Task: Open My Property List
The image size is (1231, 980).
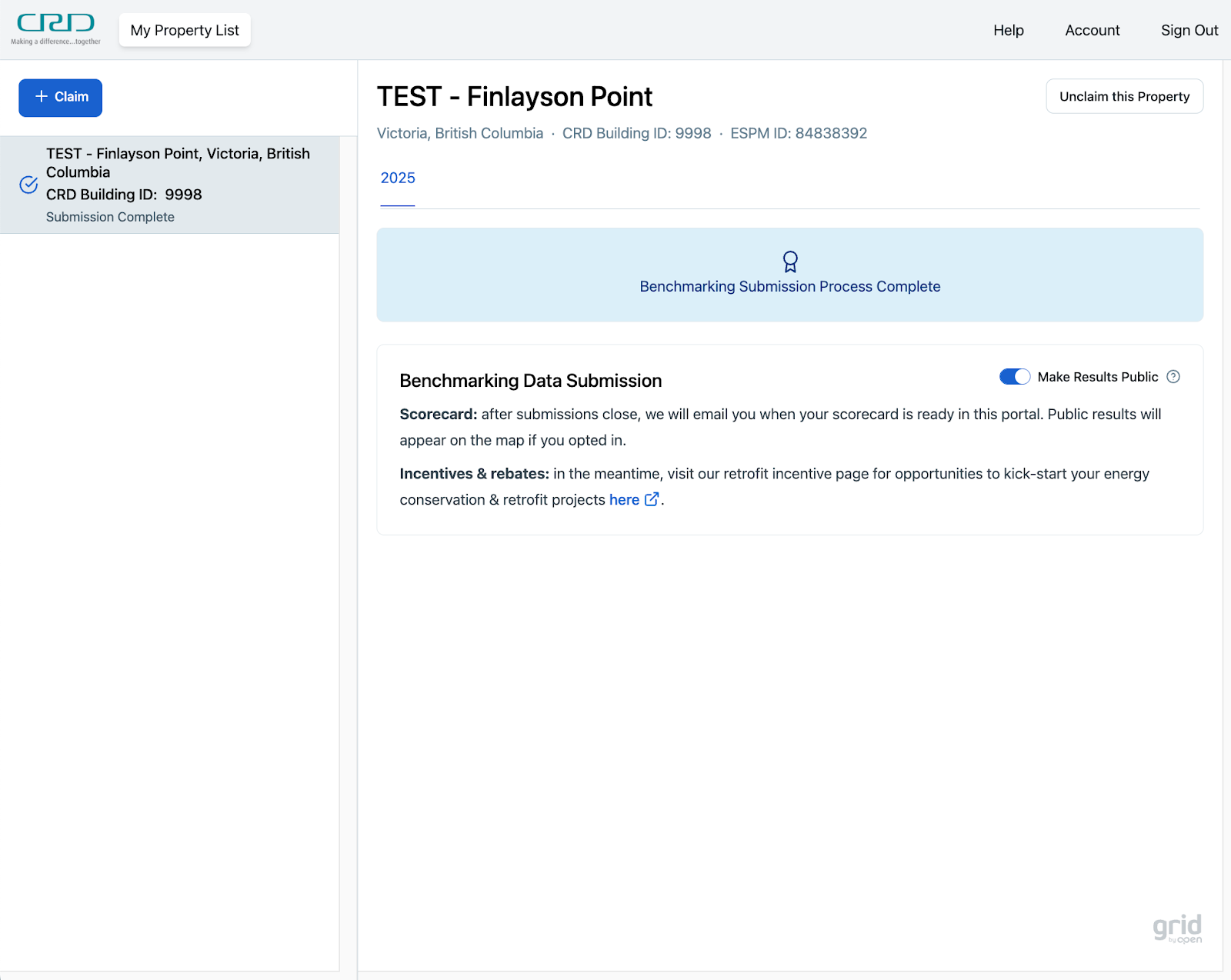Action: click(185, 30)
